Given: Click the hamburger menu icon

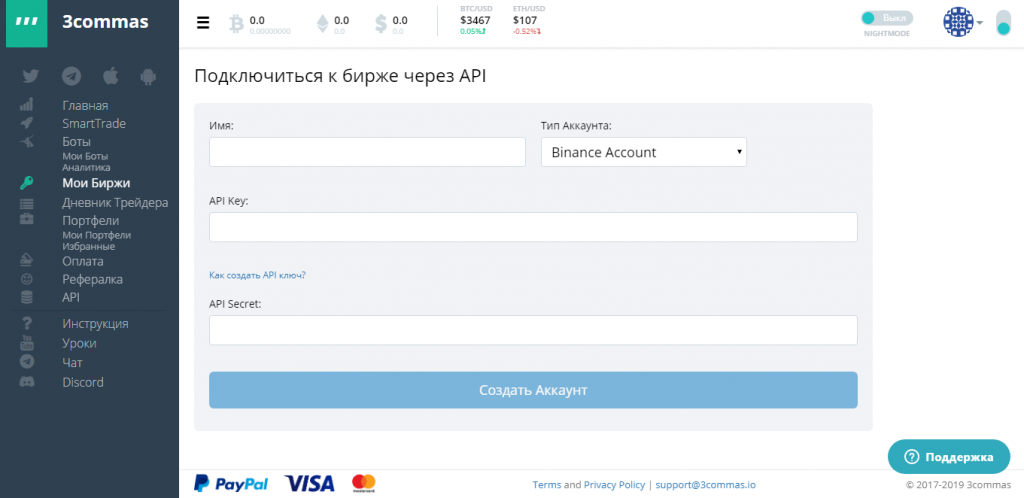Looking at the screenshot, I should (203, 23).
